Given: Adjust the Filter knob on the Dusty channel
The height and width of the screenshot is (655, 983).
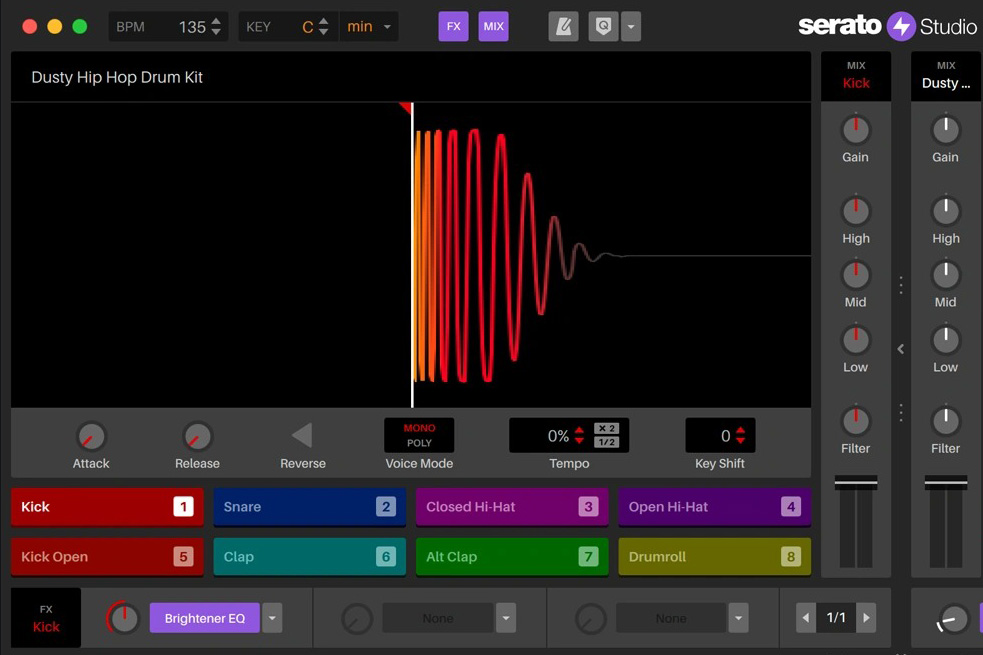Looking at the screenshot, I should 945,422.
